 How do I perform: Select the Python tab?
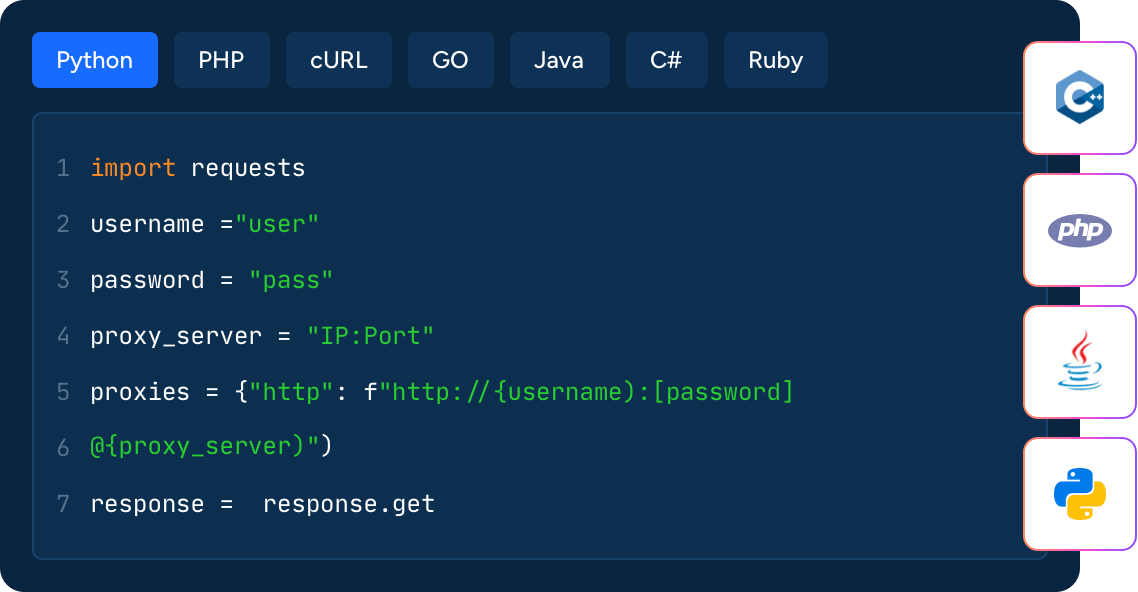95,60
